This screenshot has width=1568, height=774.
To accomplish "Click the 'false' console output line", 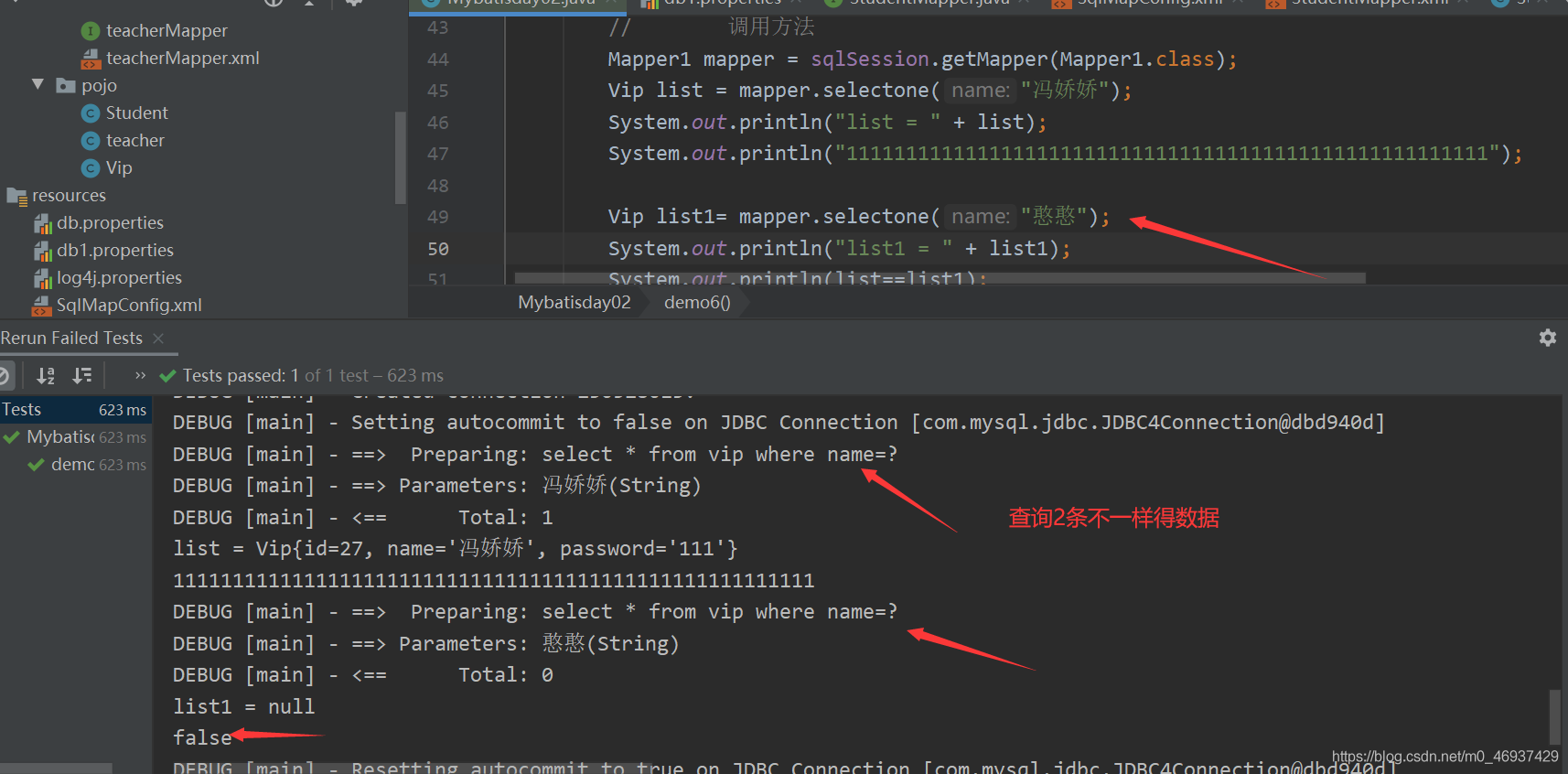I will (202, 738).
